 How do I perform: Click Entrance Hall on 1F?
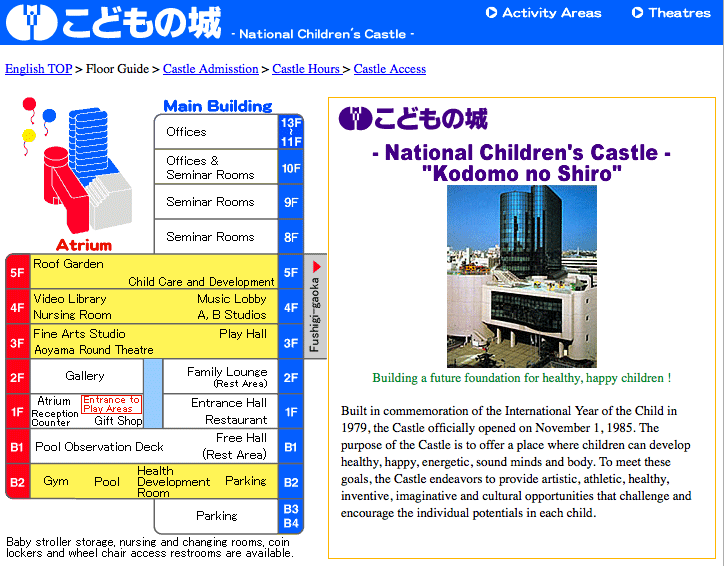[x=229, y=403]
